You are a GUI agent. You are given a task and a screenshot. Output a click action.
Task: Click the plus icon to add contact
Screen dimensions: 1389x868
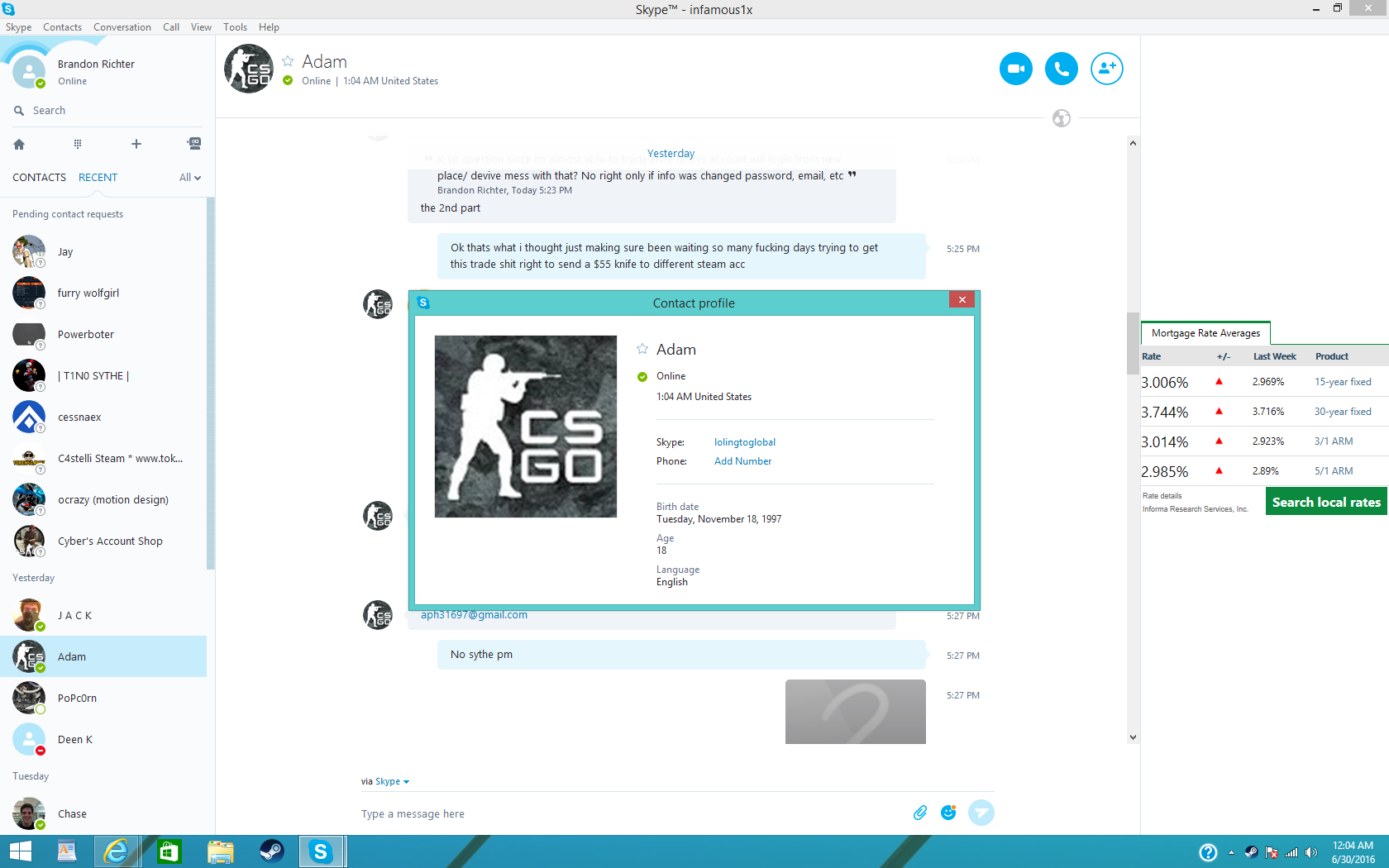coord(136,144)
